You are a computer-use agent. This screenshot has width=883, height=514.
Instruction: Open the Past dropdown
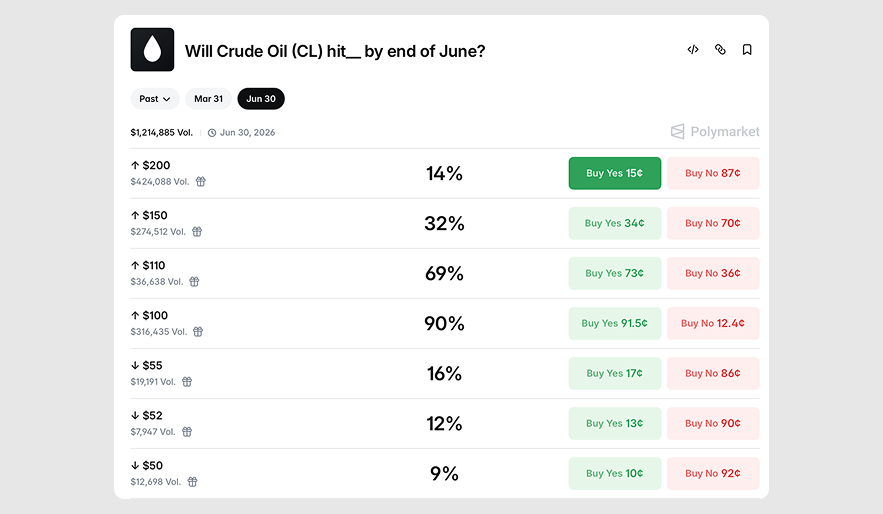coord(155,99)
